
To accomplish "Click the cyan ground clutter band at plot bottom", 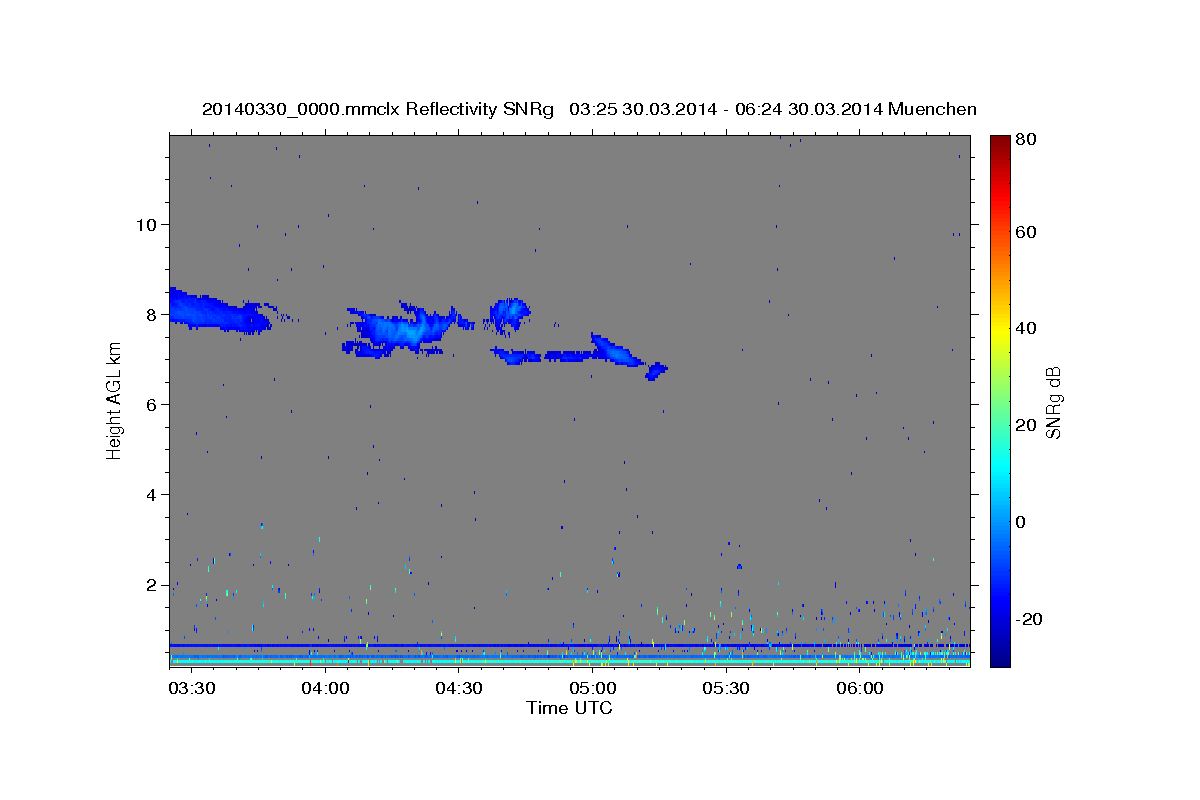I will pos(569,662).
